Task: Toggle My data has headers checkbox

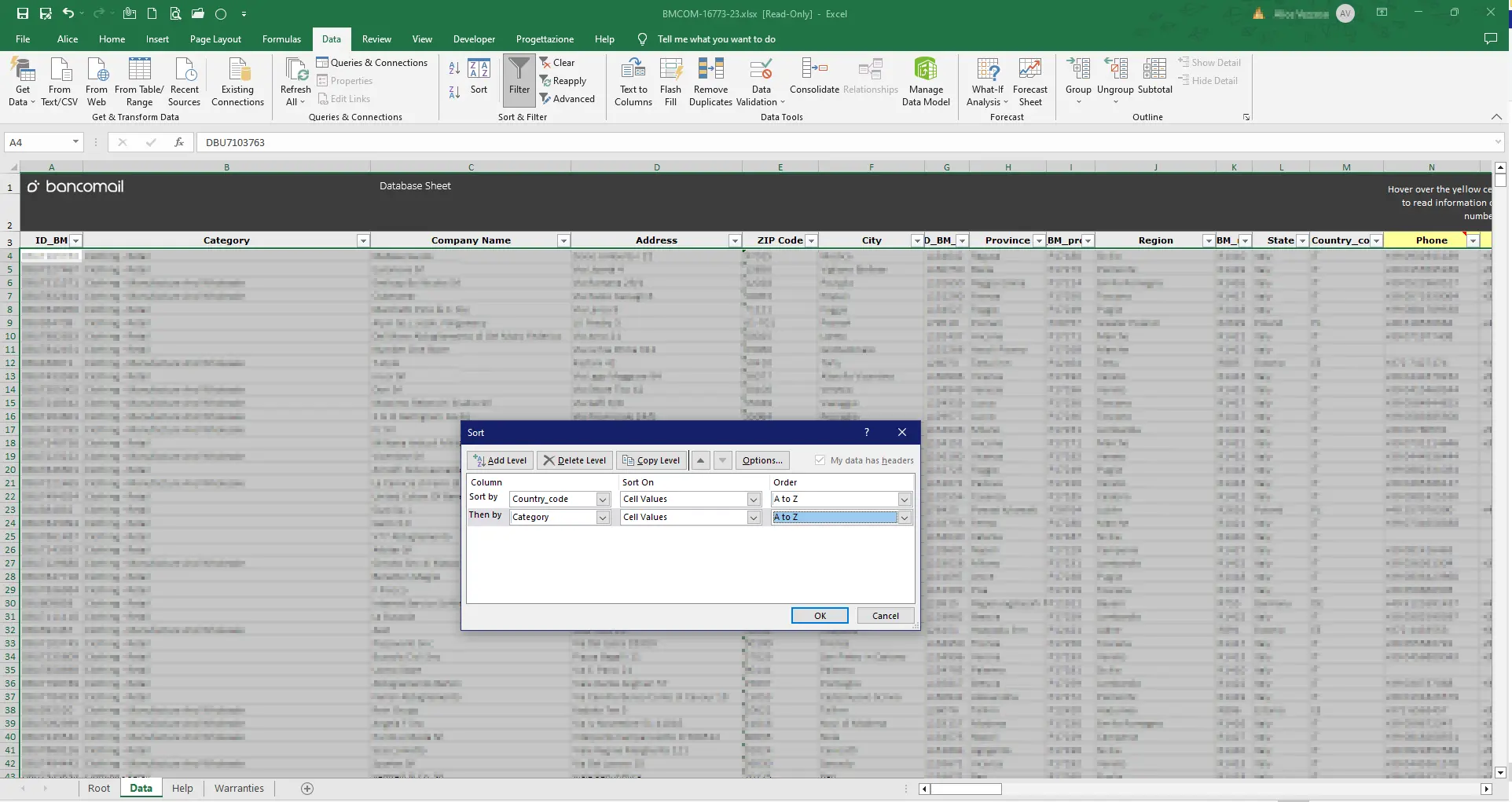Action: point(820,460)
